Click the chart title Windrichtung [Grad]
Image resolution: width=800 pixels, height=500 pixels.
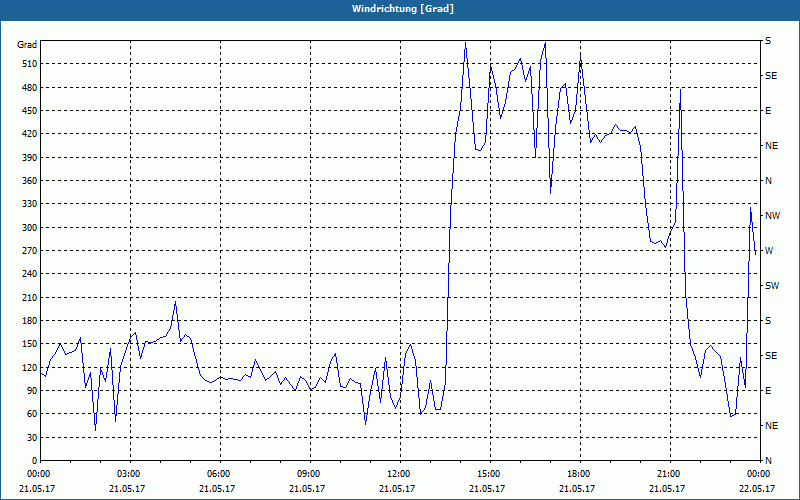pos(403,9)
